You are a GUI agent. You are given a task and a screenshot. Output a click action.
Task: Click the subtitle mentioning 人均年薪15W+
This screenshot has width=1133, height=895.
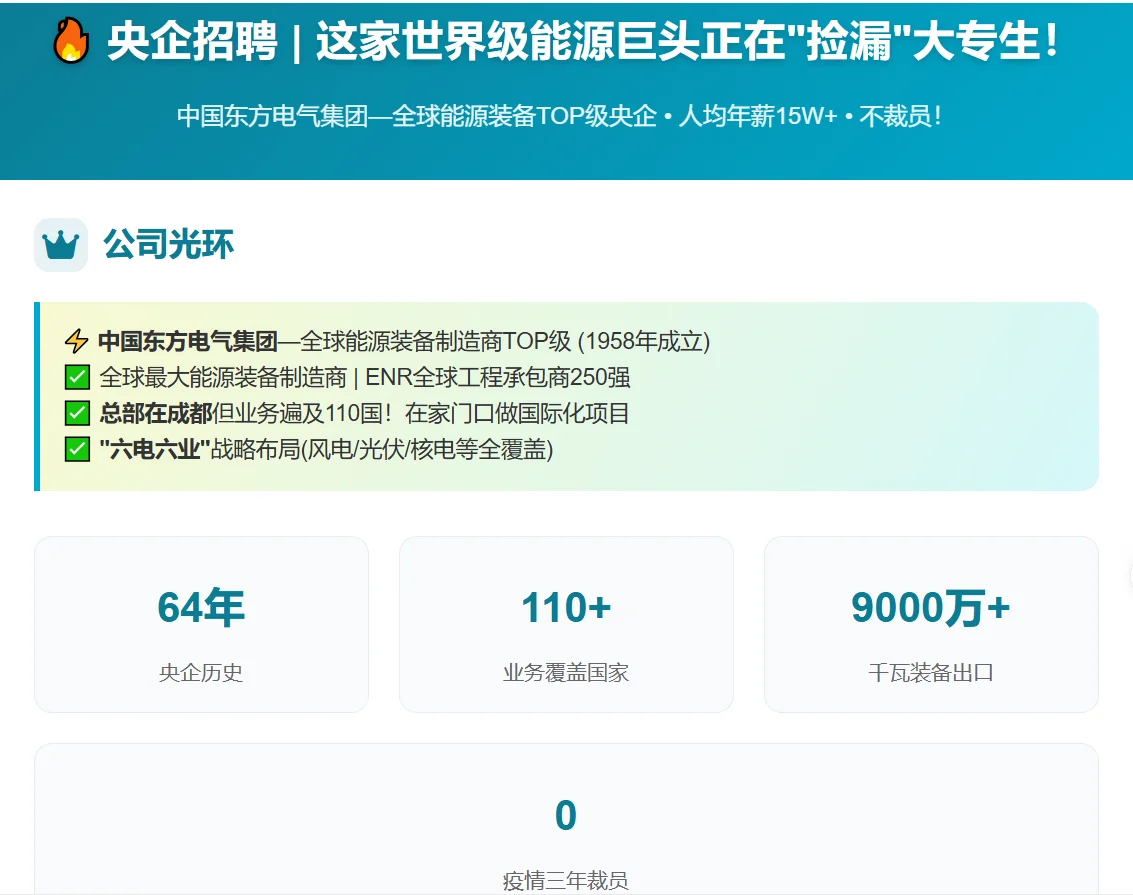click(559, 116)
